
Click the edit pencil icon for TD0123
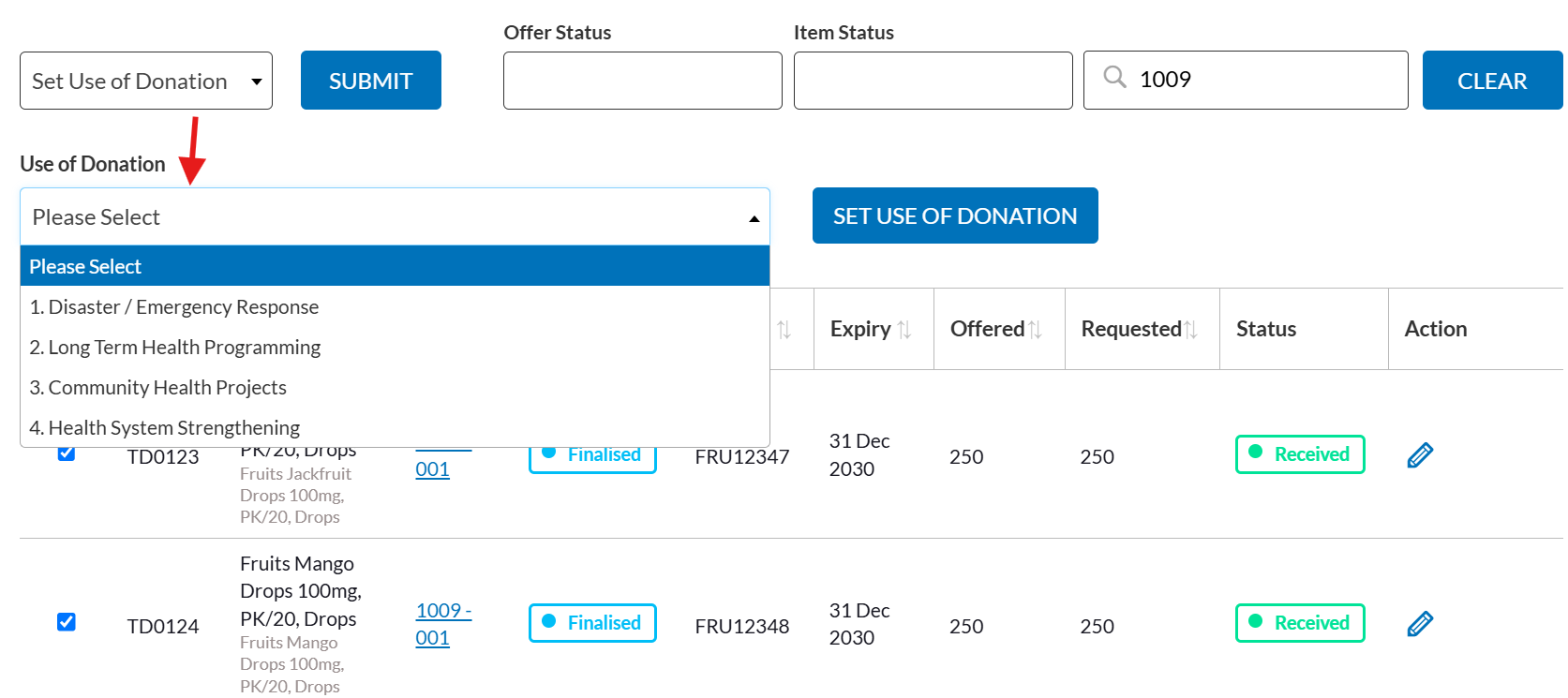point(1420,455)
